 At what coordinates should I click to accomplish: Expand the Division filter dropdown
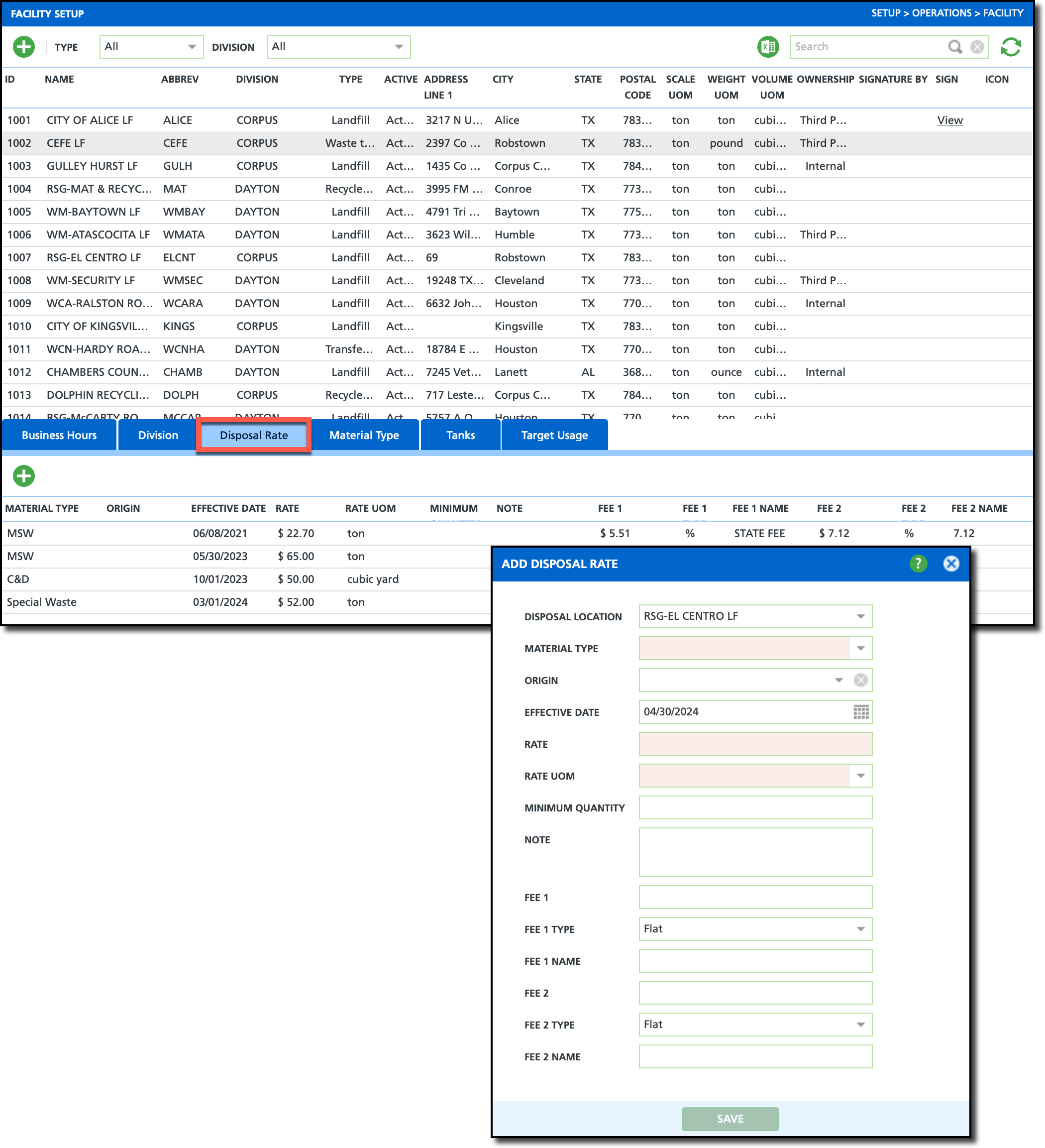coord(399,47)
